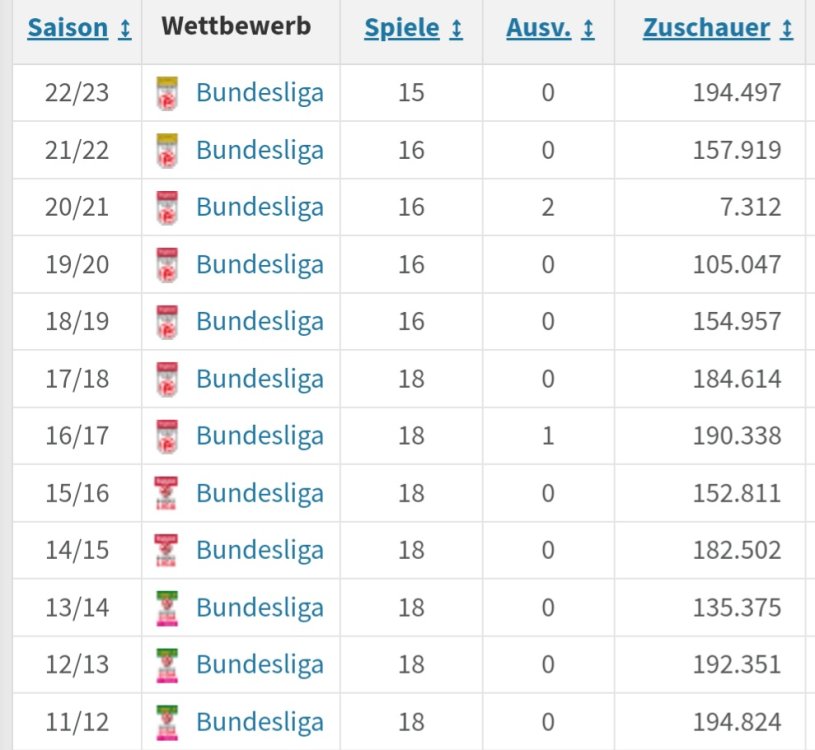The height and width of the screenshot is (750, 815).
Task: Open Bundesliga link for season 14/15
Action: coord(259,550)
